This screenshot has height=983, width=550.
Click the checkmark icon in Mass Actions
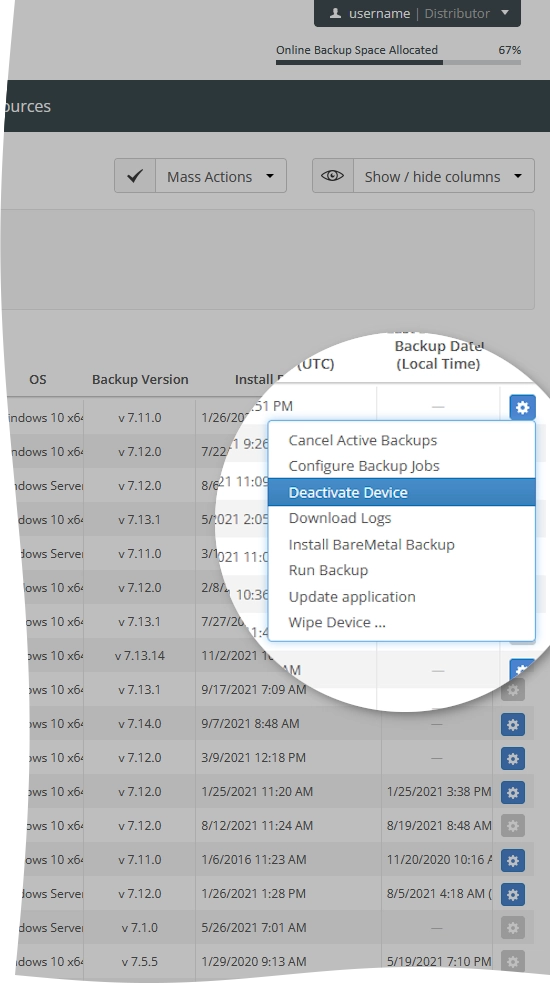pos(135,176)
